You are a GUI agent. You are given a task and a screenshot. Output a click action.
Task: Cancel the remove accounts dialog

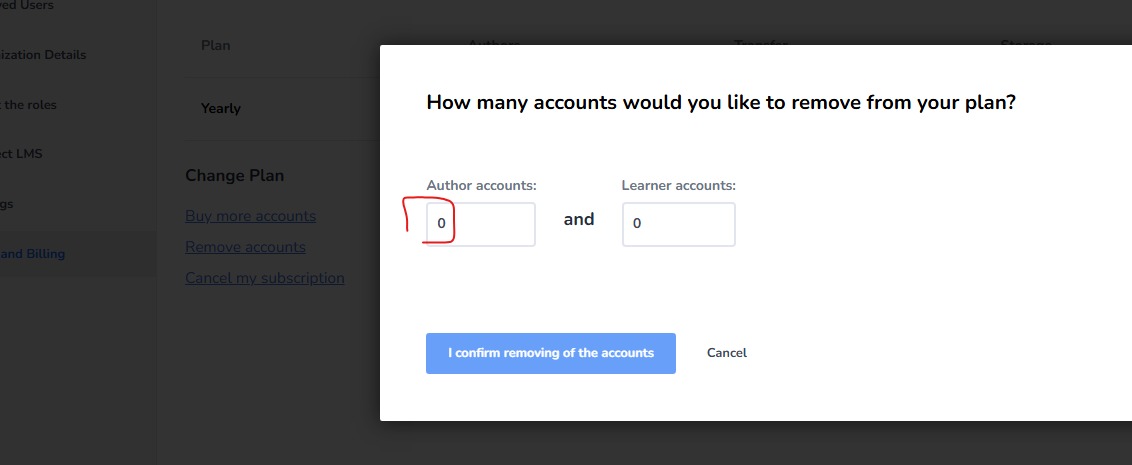(726, 353)
